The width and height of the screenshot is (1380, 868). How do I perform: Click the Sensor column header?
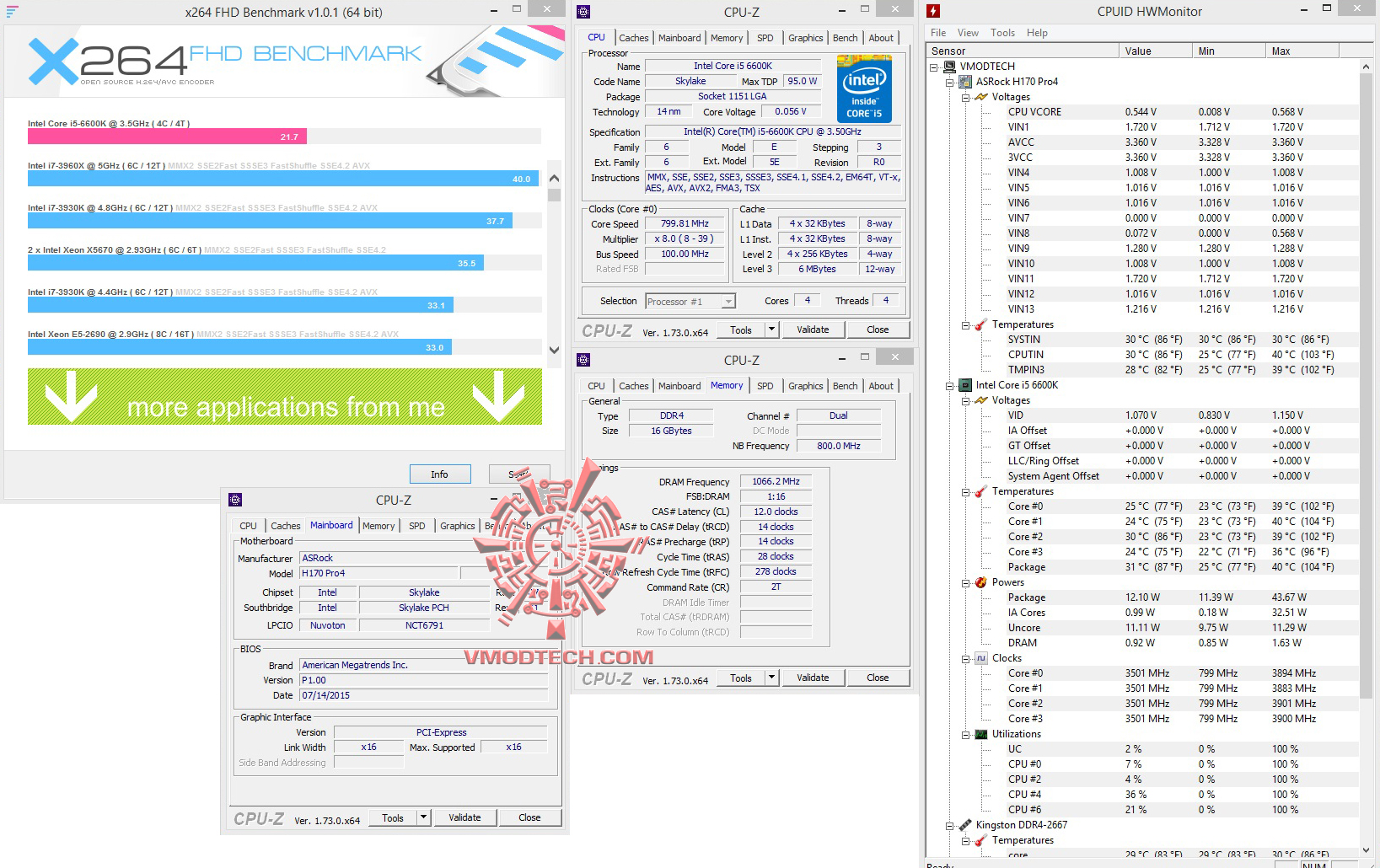pyautogui.click(x=1023, y=51)
